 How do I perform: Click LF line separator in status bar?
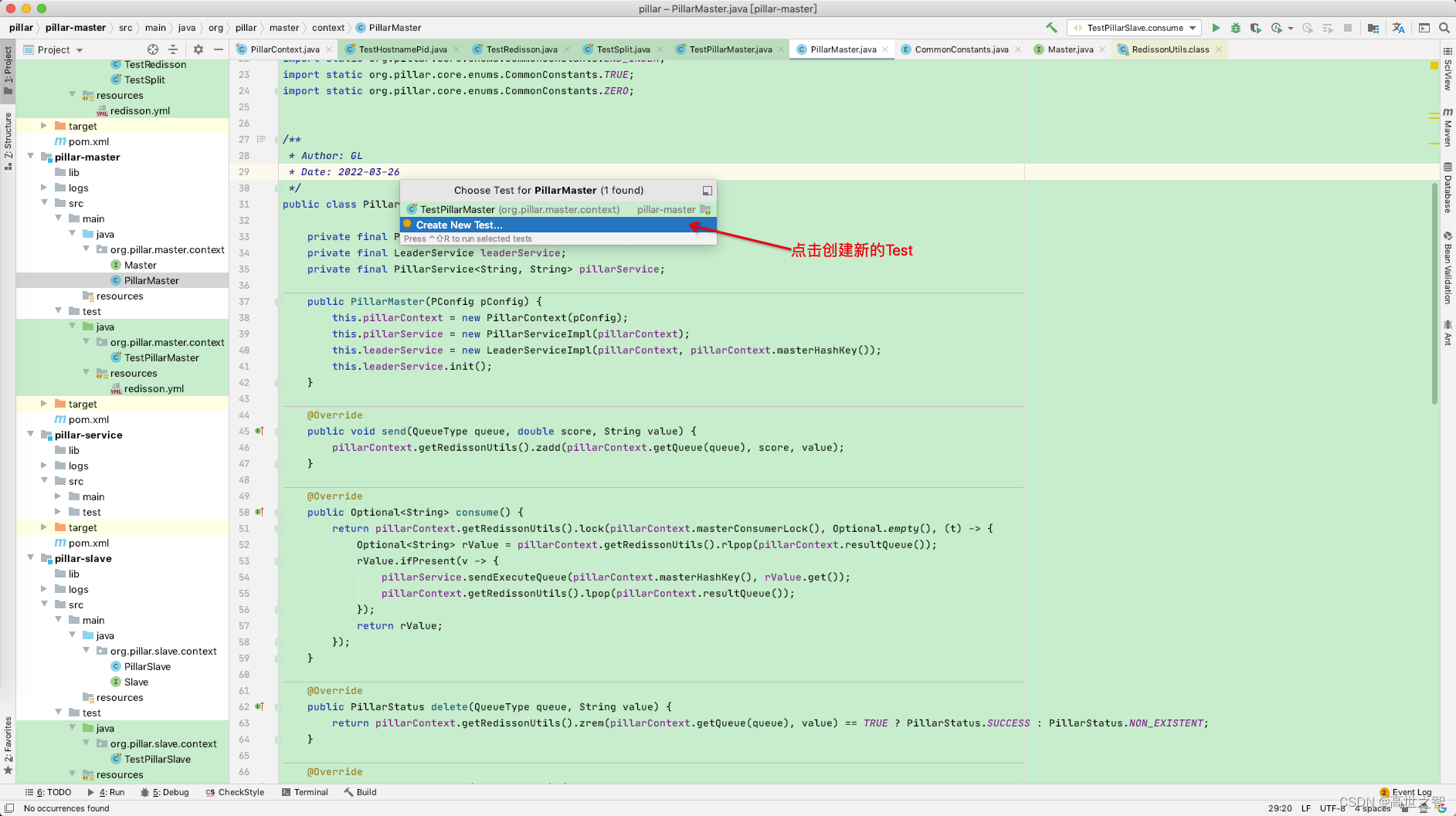[x=1305, y=808]
